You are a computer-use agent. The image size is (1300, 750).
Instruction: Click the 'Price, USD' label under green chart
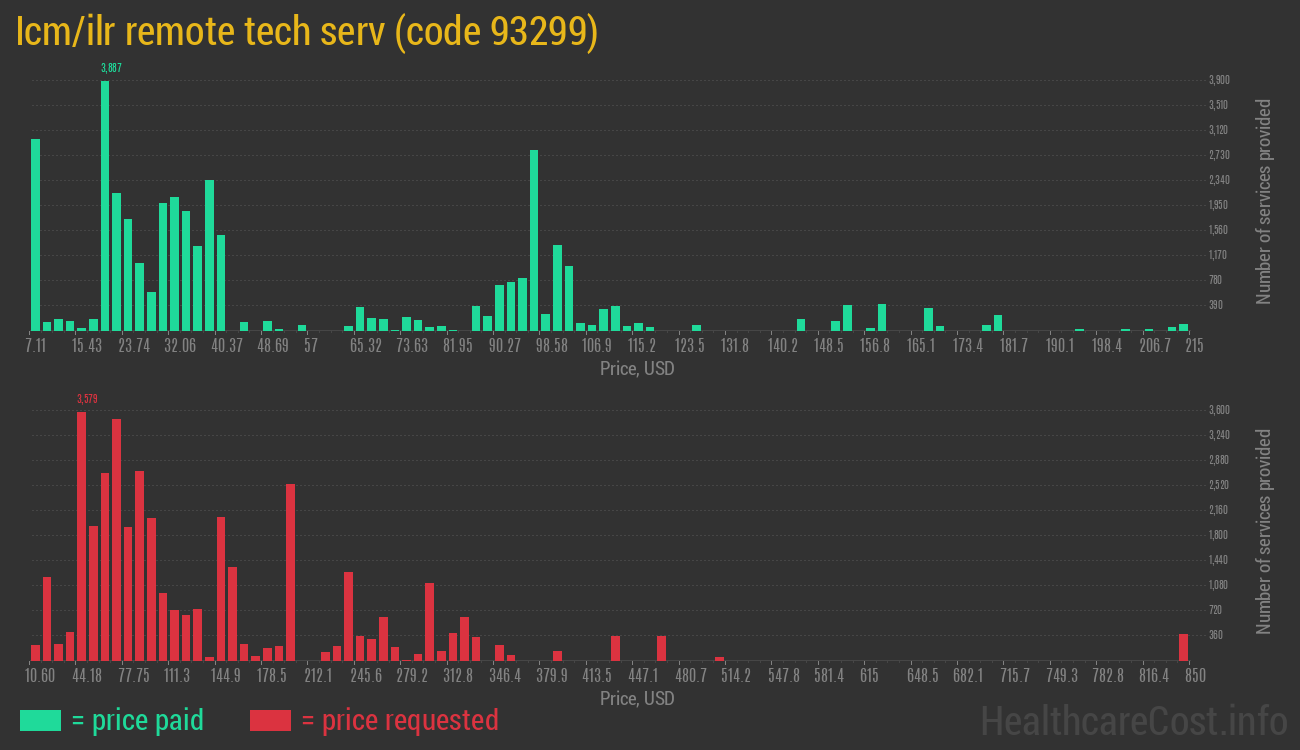(637, 369)
